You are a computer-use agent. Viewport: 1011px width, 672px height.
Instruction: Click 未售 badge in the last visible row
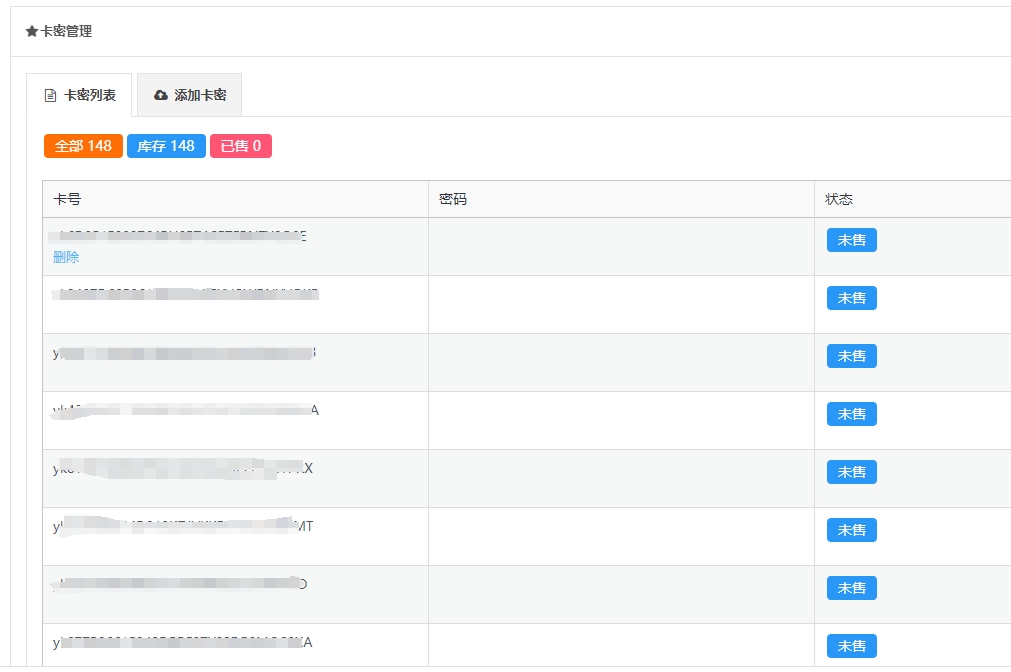(851, 647)
